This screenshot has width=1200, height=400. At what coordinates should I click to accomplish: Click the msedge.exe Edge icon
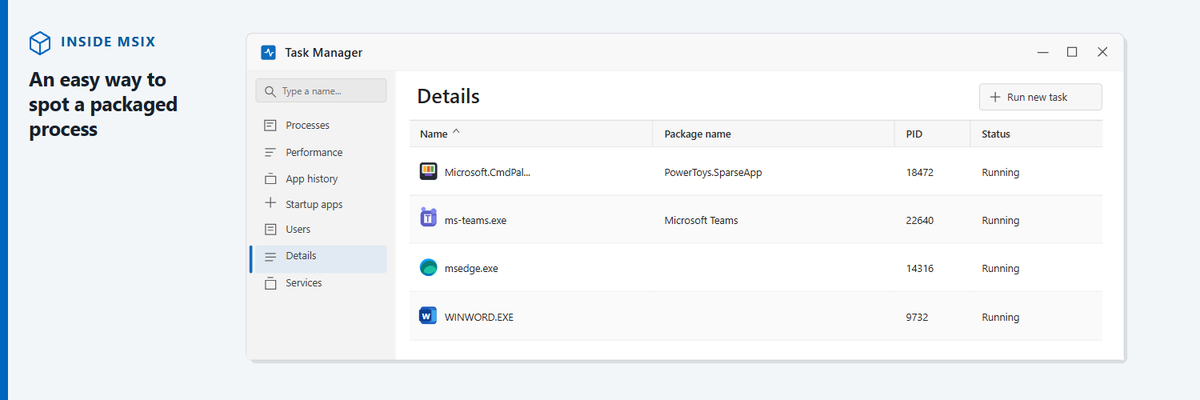pyautogui.click(x=428, y=268)
